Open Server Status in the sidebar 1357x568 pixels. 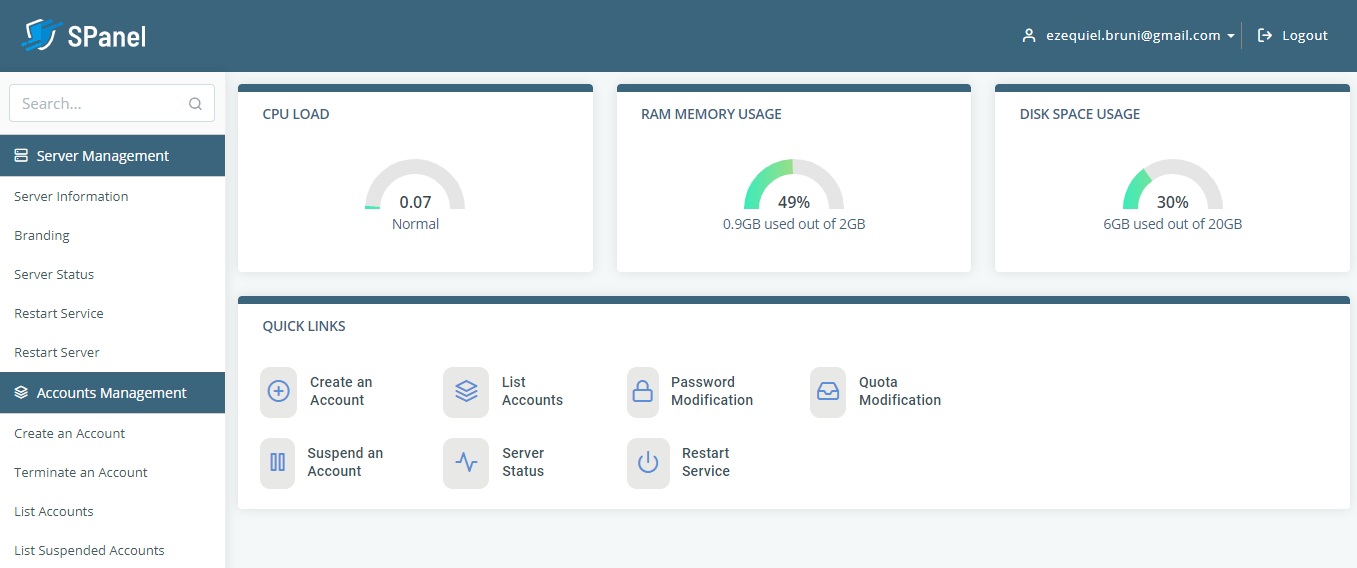pyautogui.click(x=54, y=275)
